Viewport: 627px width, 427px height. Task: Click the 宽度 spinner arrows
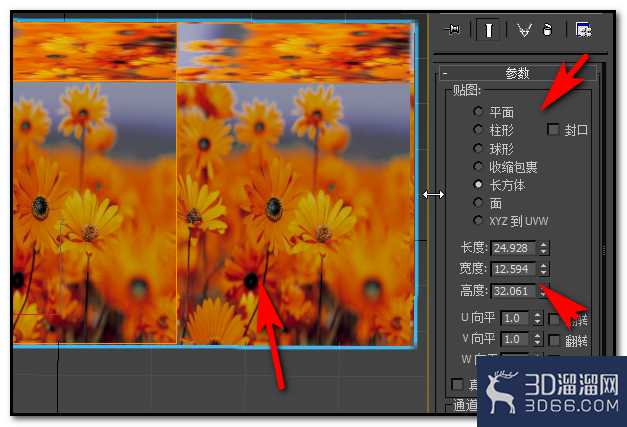(543, 269)
